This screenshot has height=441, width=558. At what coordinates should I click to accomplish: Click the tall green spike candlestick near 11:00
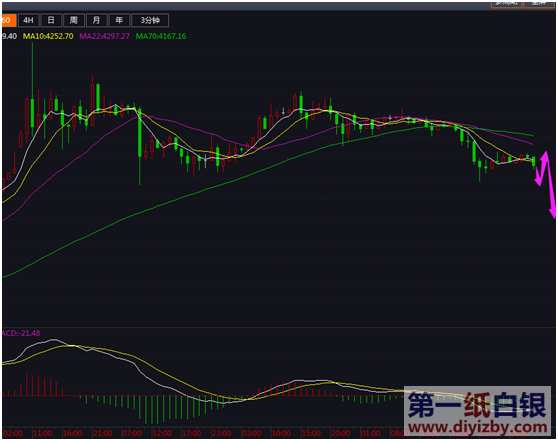[x=32, y=90]
